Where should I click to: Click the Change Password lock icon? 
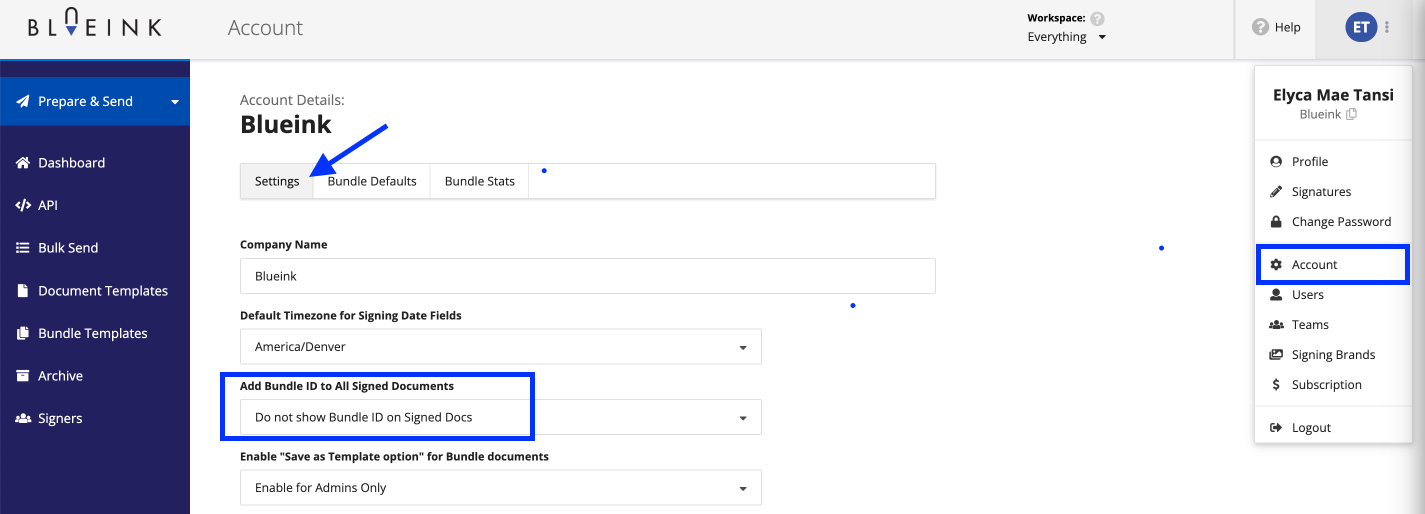(1276, 221)
